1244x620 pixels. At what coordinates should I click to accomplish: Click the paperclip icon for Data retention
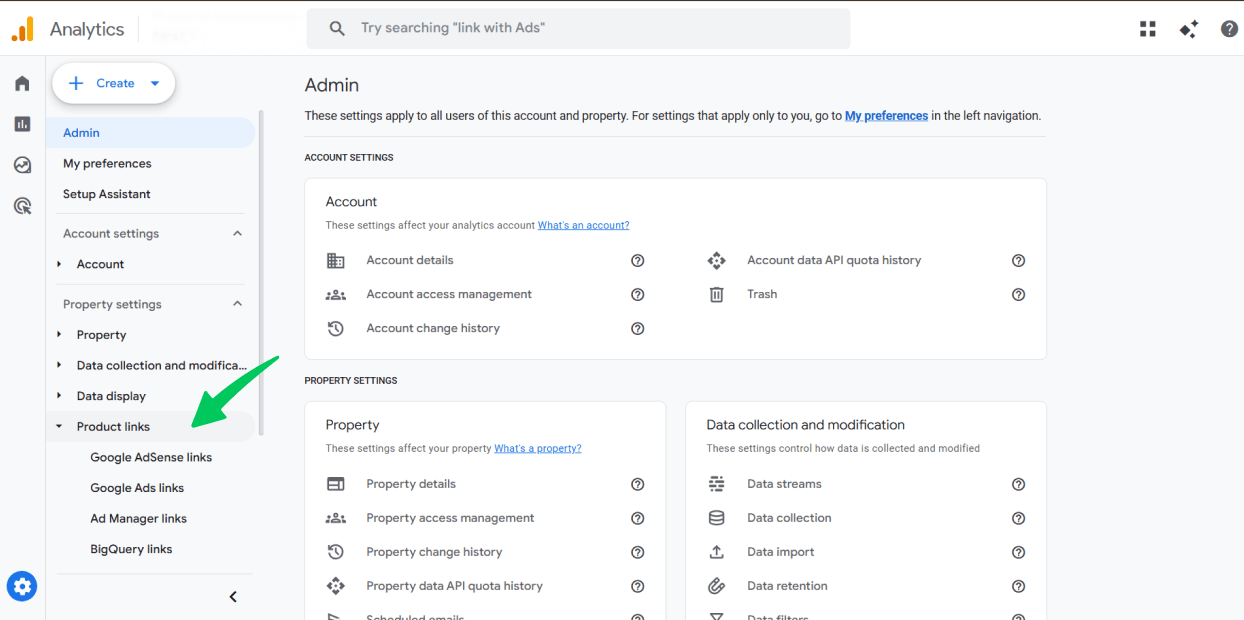click(716, 586)
